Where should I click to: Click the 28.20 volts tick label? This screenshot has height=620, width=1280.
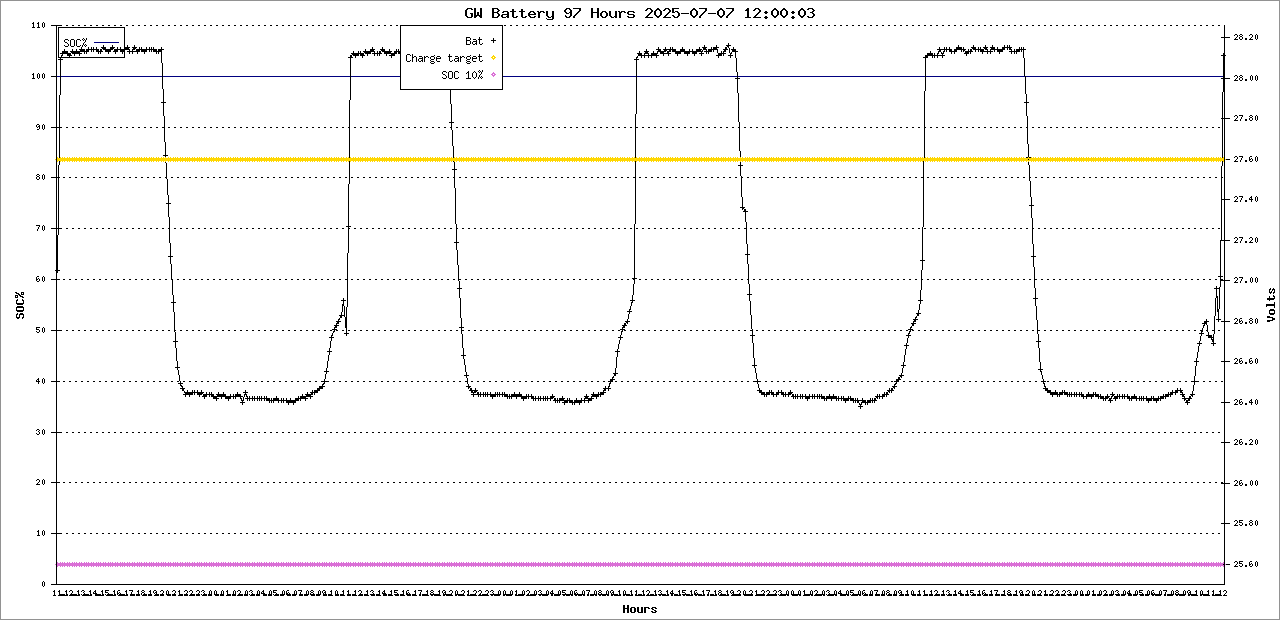[x=1245, y=37]
